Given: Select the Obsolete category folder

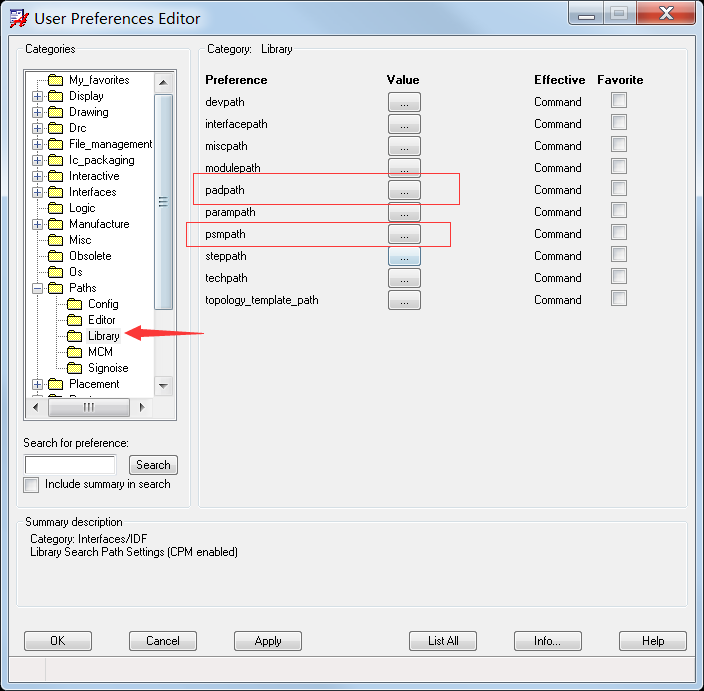Looking at the screenshot, I should click(x=80, y=256).
